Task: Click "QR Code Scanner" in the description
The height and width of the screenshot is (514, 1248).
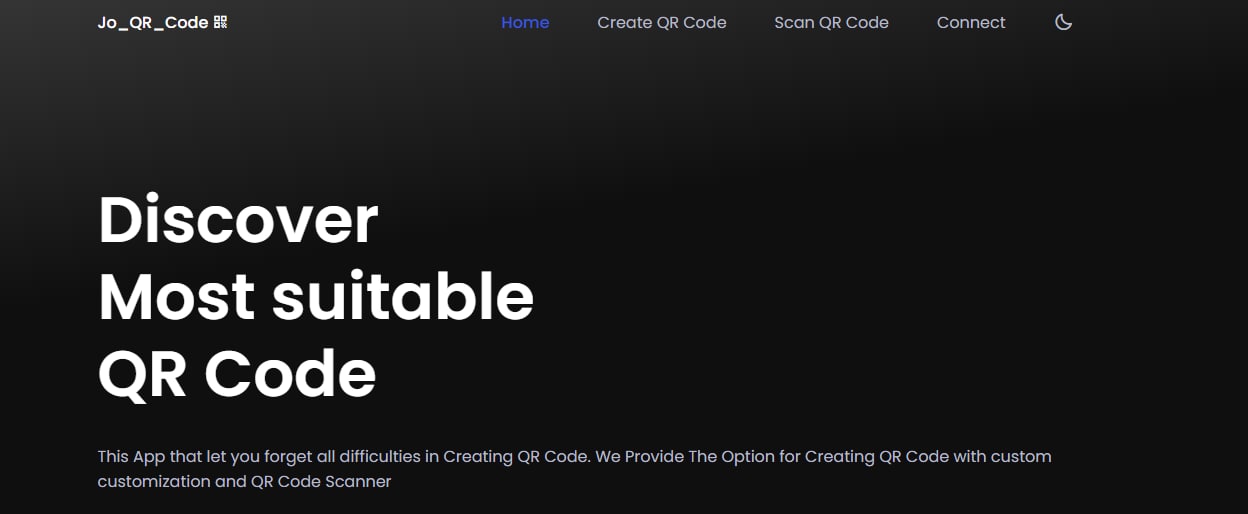Action: tap(321, 481)
